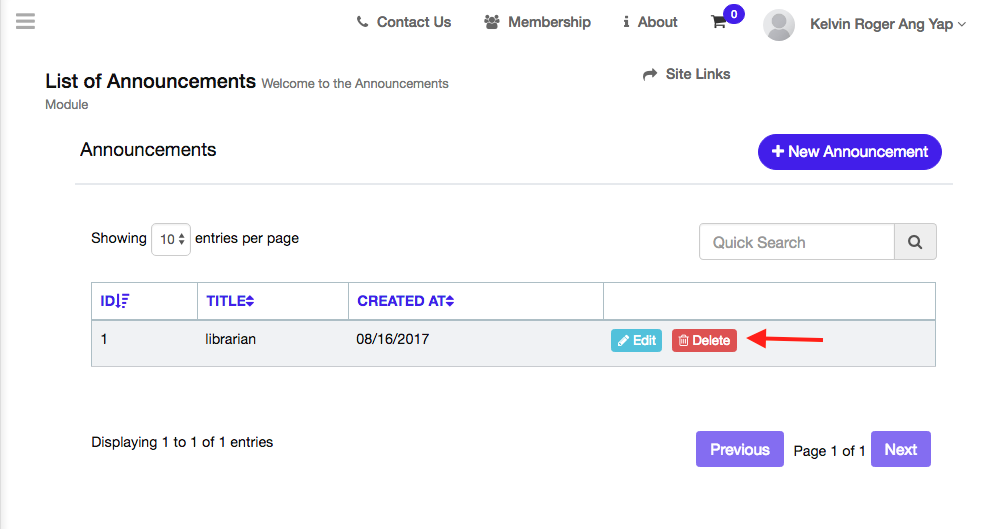
Task: Go to Previous page
Action: (739, 449)
